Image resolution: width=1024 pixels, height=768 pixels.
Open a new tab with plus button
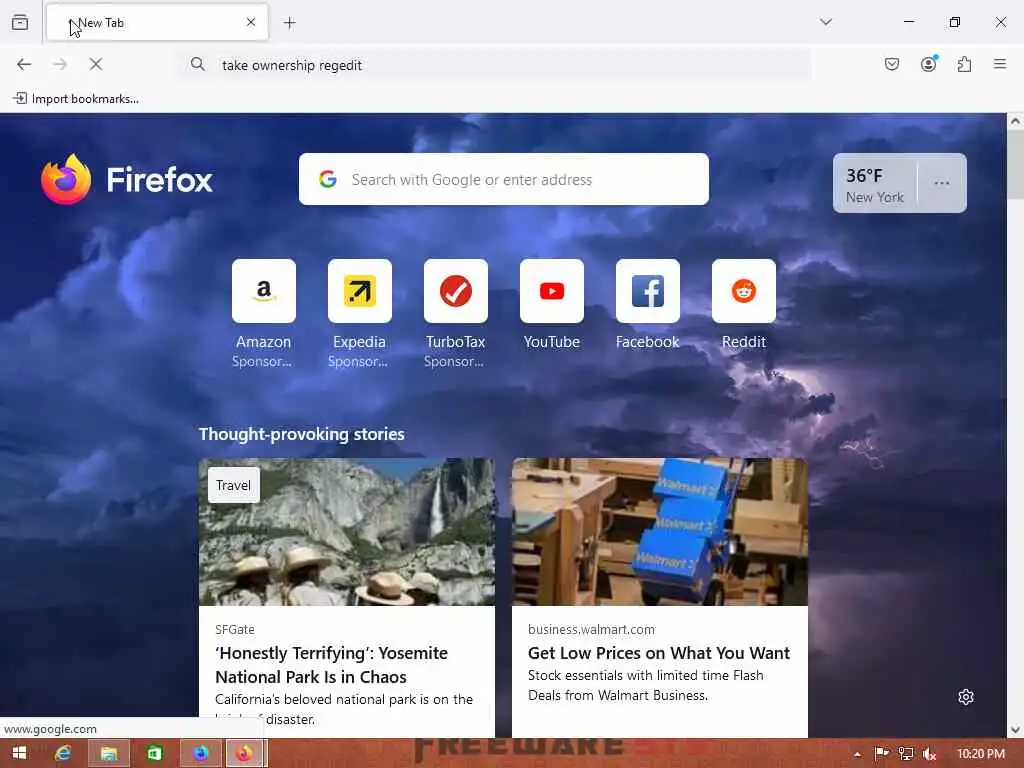tap(290, 23)
